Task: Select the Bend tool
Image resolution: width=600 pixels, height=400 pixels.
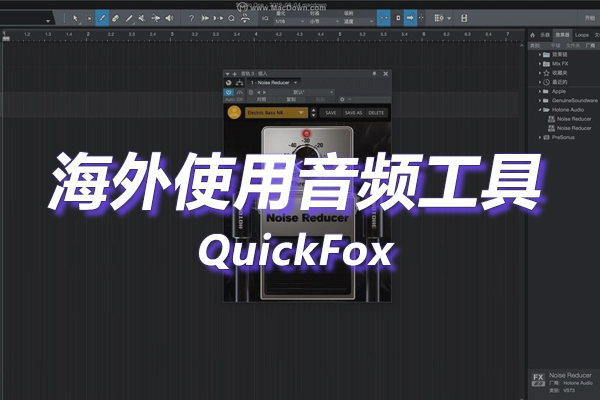Action: [x=155, y=18]
